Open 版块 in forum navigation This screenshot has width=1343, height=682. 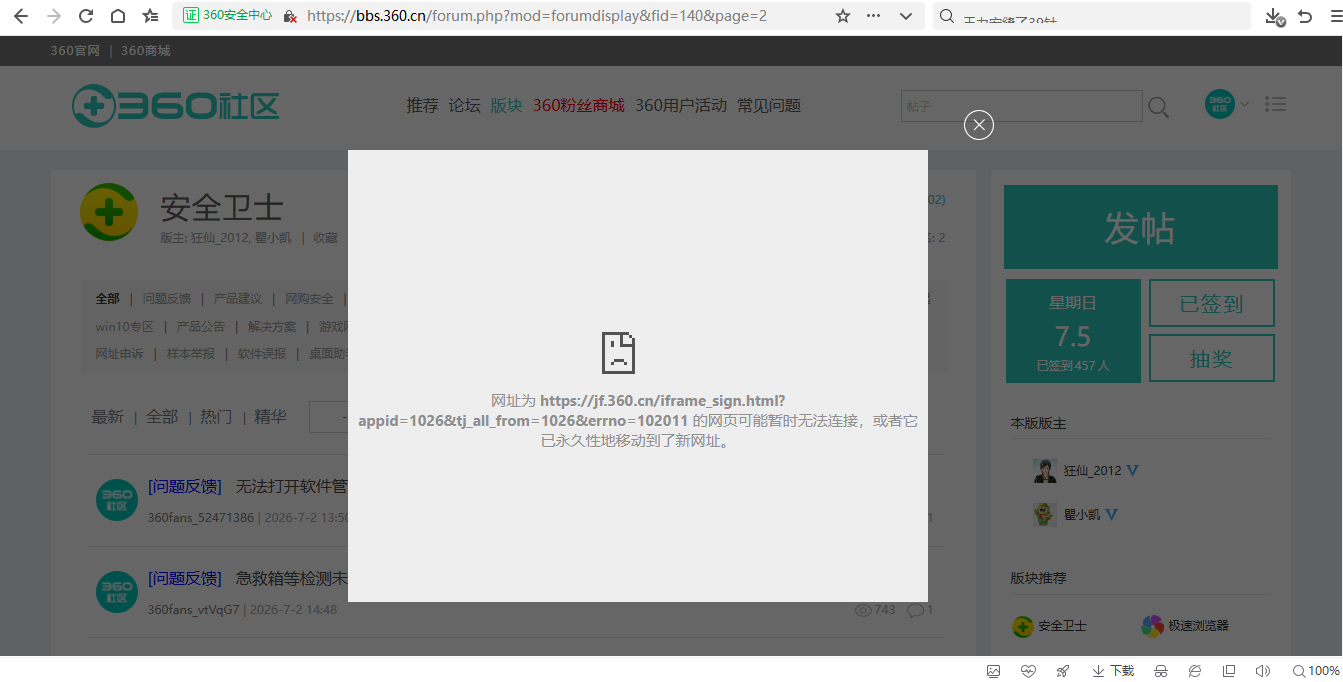506,105
